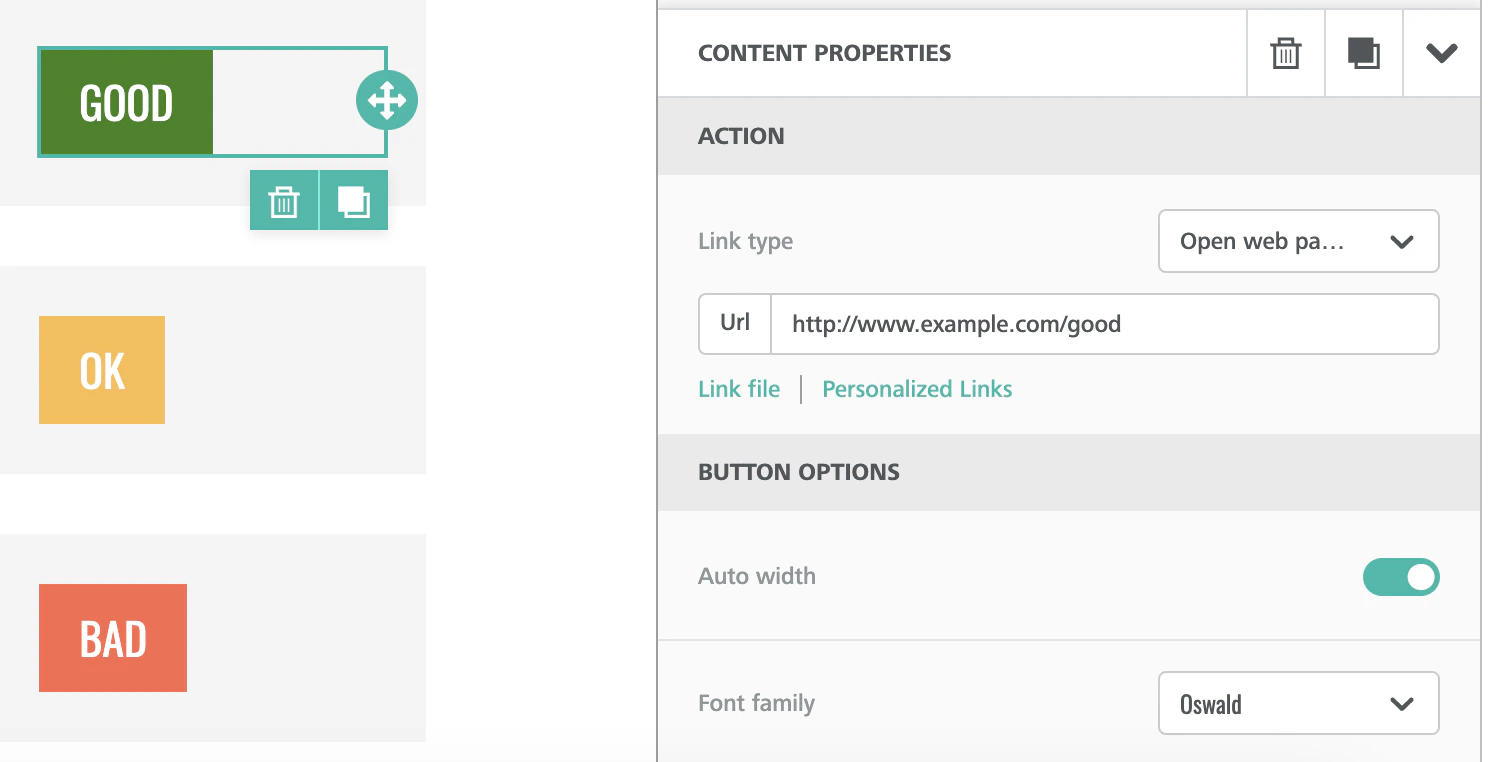Screen dimensions: 1510x762
Task: Click the move handle on GOOD block
Action: [x=387, y=100]
